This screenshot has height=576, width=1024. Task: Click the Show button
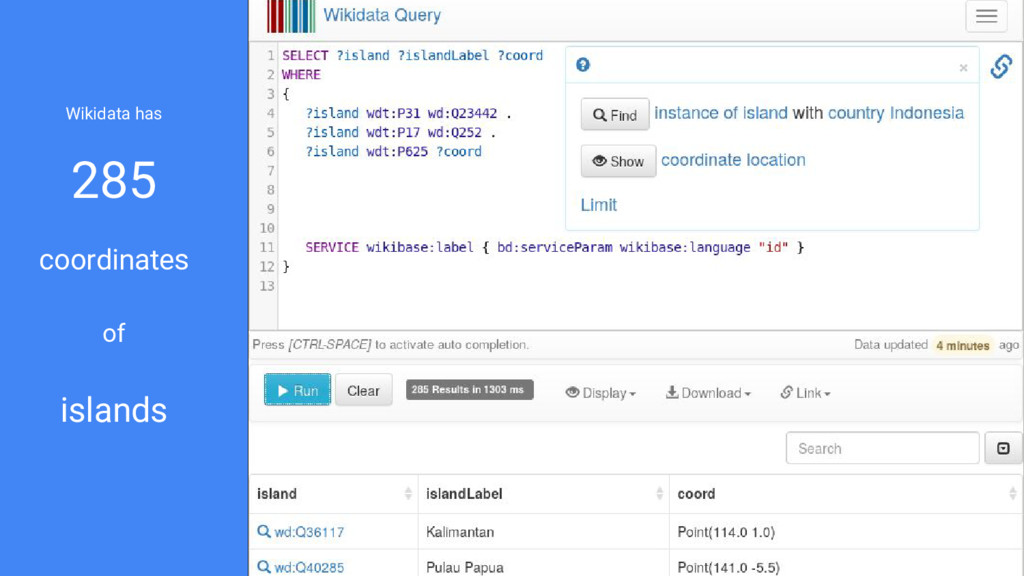coord(618,161)
